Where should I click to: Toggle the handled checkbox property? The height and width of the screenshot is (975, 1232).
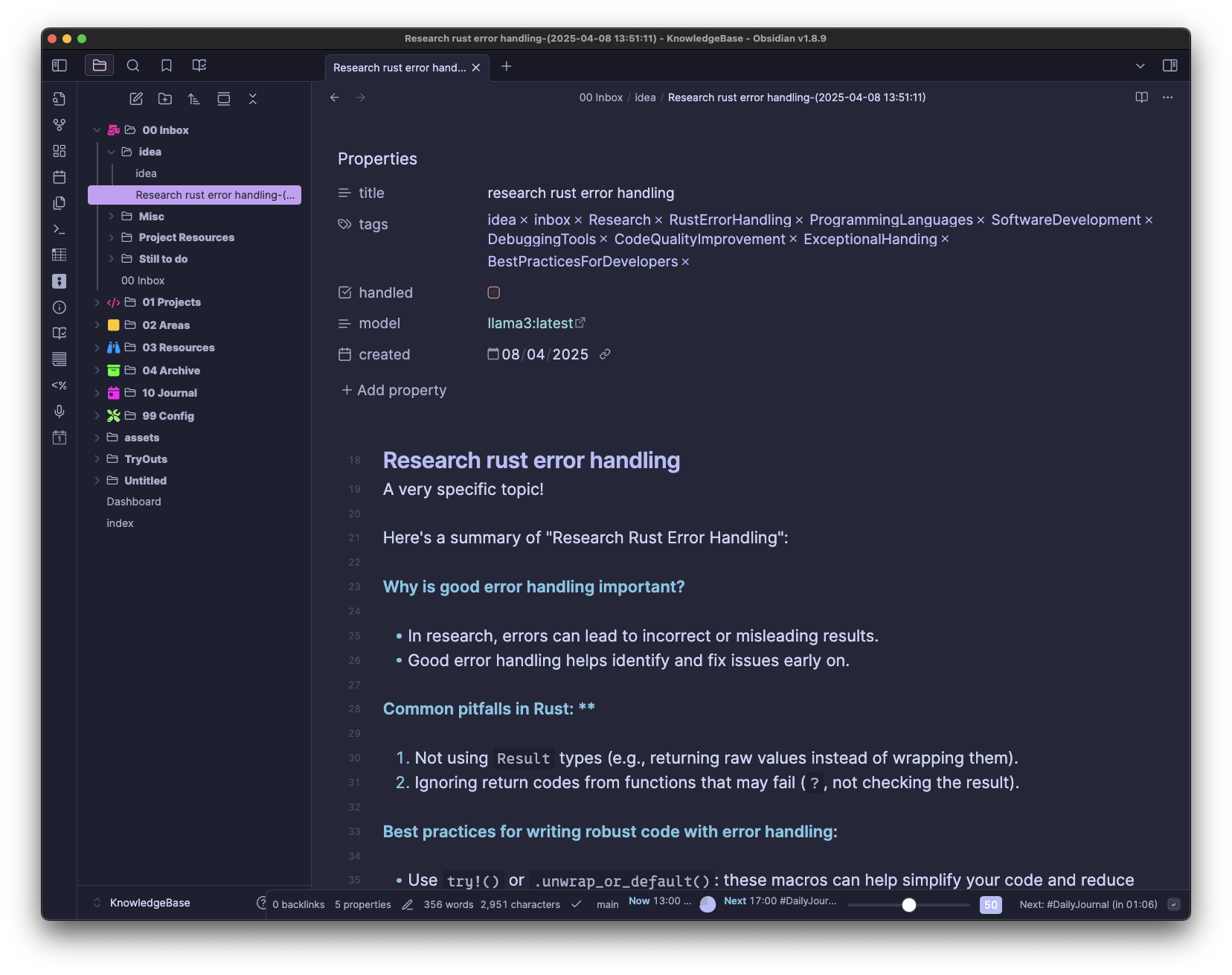click(493, 292)
